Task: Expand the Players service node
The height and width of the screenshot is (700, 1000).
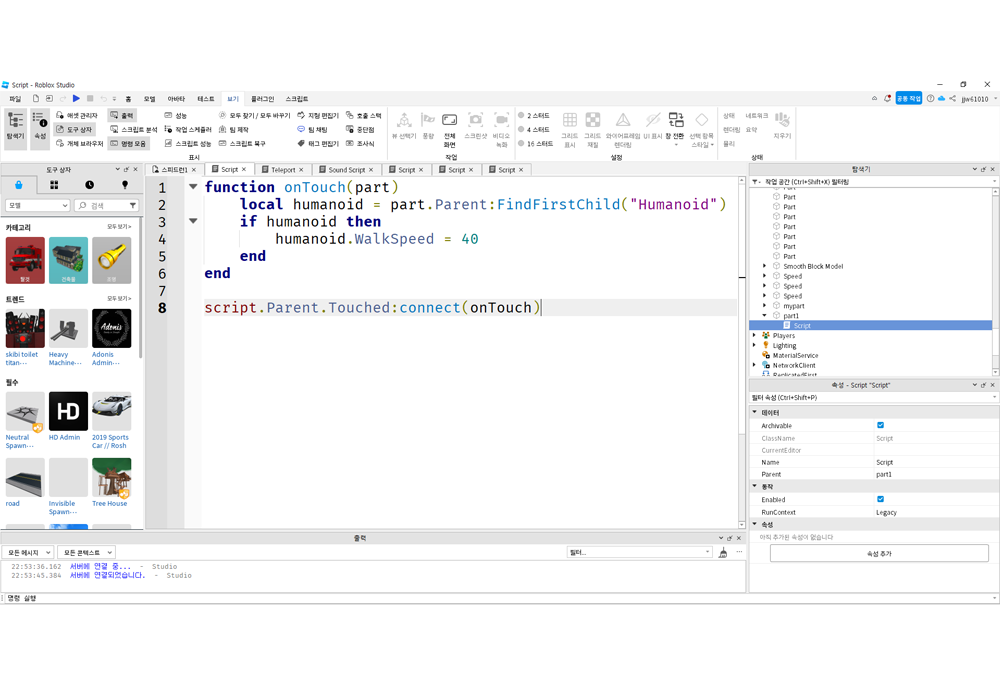Action: coord(754,335)
